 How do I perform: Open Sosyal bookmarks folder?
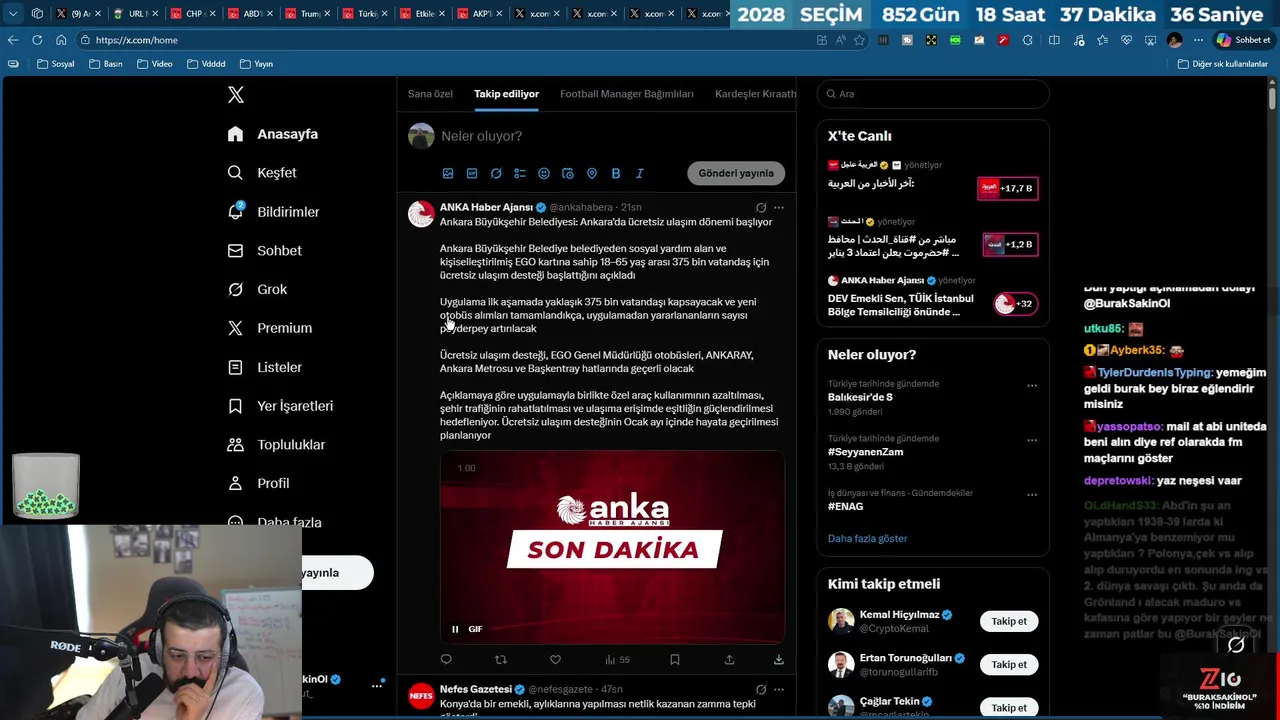point(56,64)
